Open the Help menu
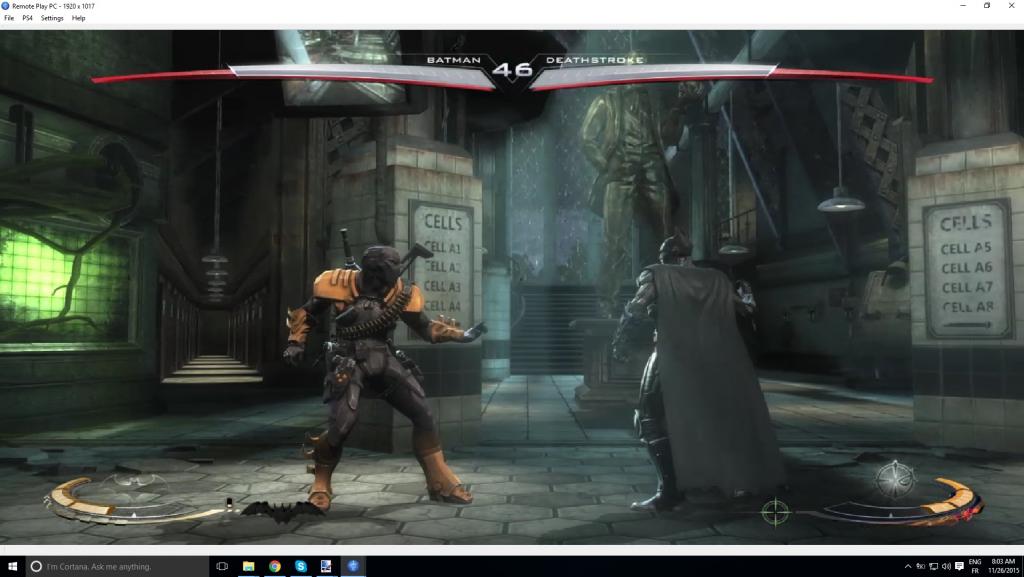The width and height of the screenshot is (1024, 577). coord(79,18)
